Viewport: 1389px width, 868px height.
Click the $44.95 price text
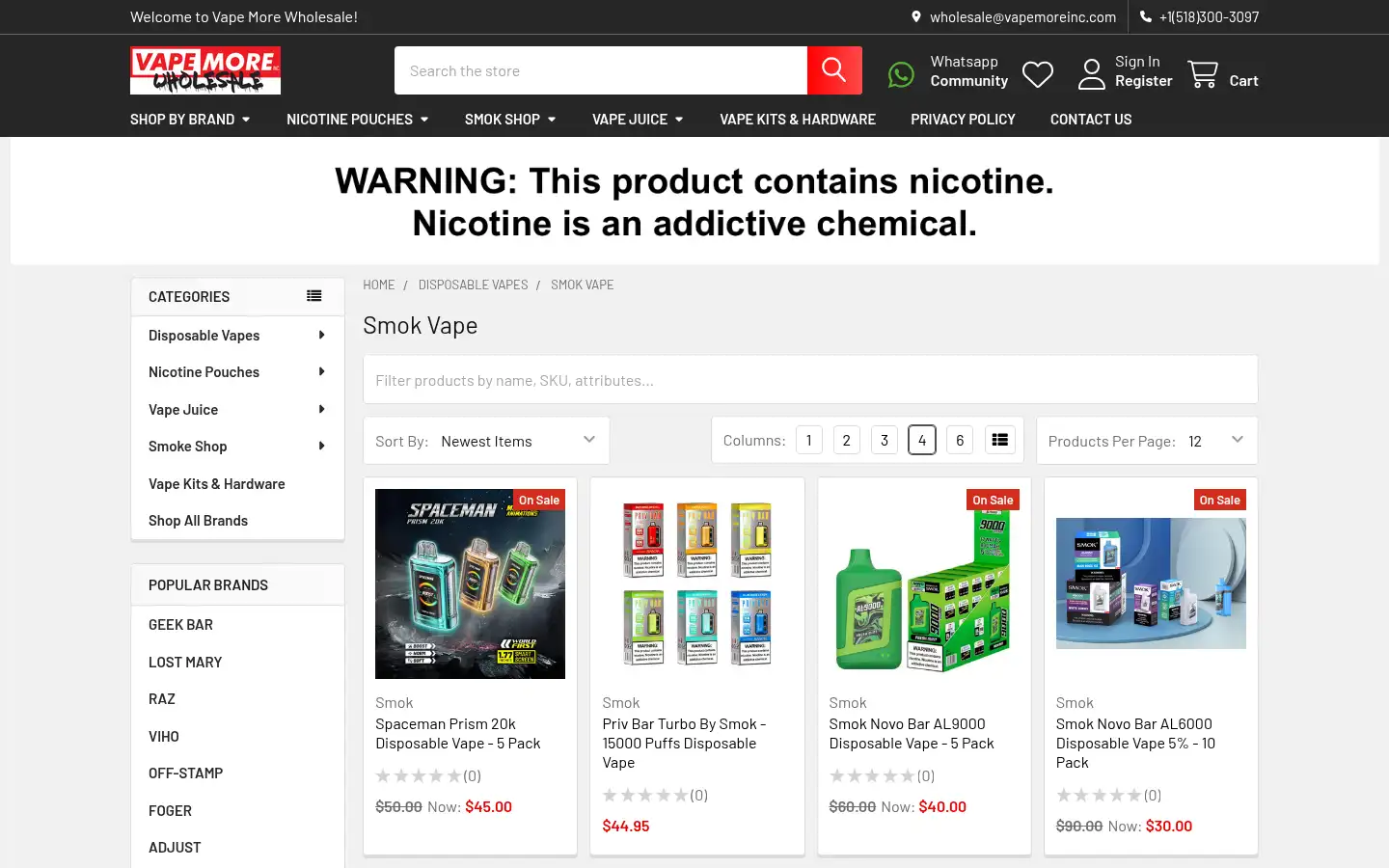626,826
